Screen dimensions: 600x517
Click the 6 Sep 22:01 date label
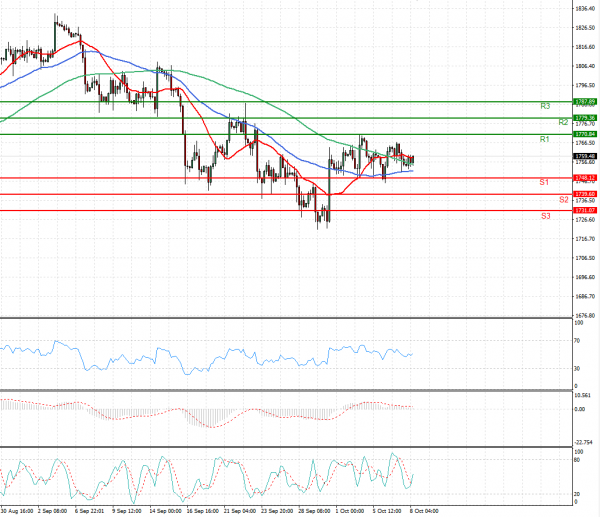point(90,511)
